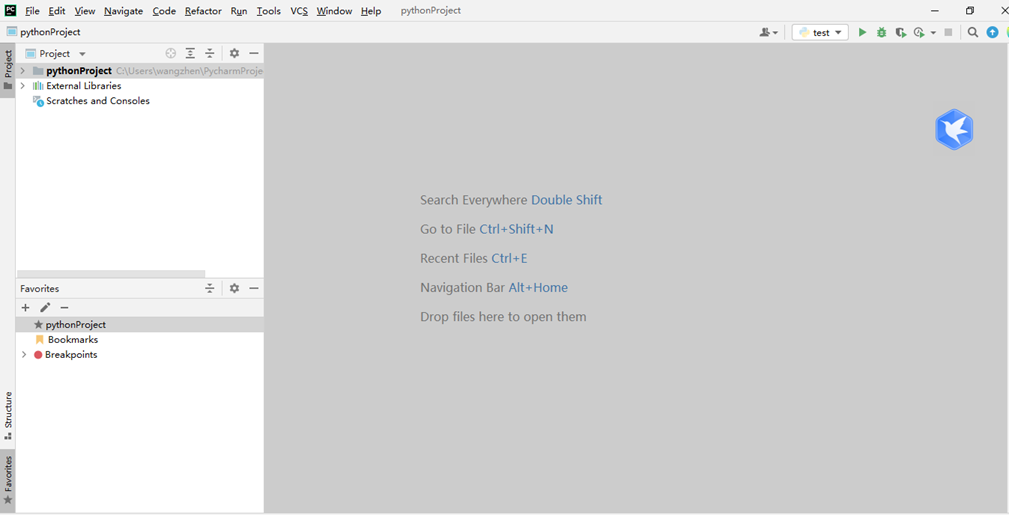
Task: Open Project panel gear options
Action: click(x=234, y=53)
